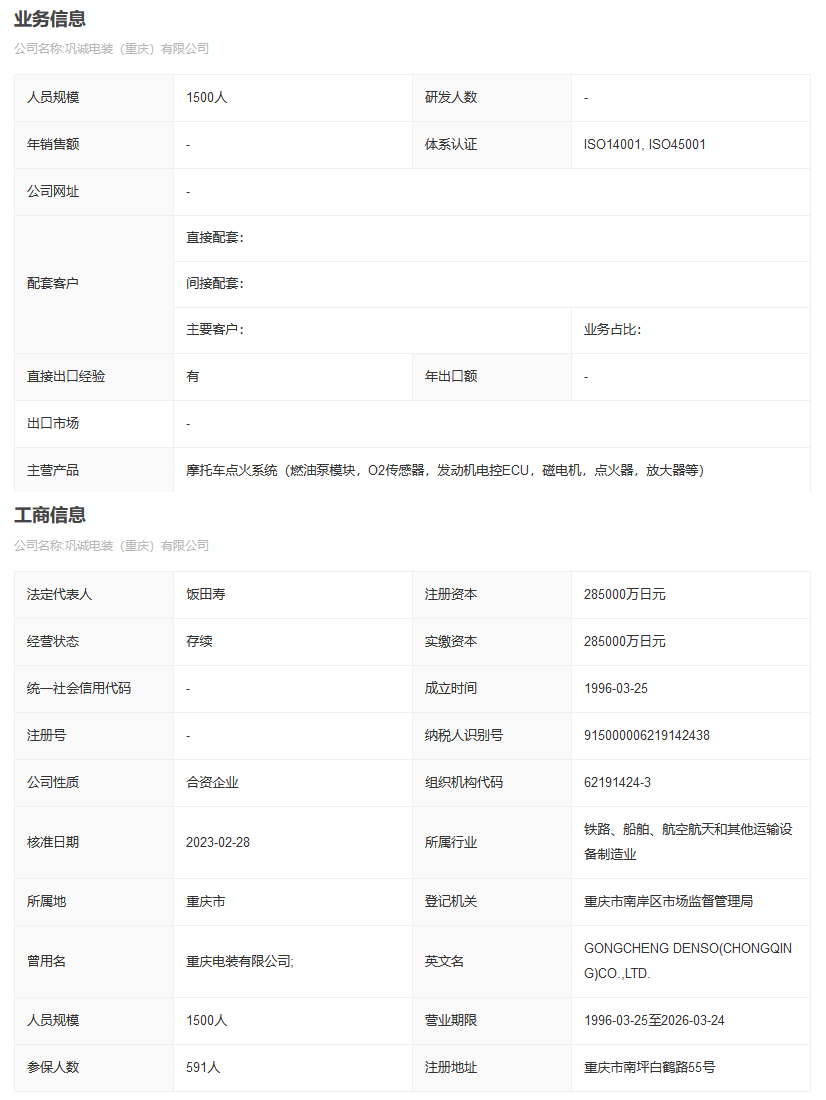Click the 铁路、船舶、航空航天 industry value
This screenshot has height=1100, width=826.
coord(688,842)
